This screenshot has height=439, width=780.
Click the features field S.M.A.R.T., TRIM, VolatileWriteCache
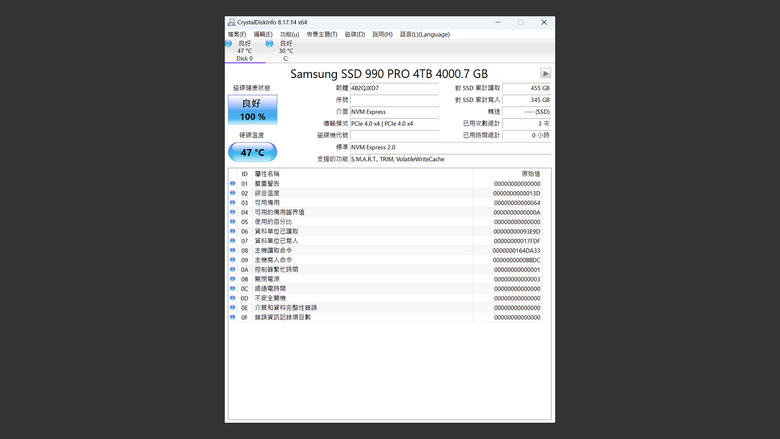(x=451, y=159)
